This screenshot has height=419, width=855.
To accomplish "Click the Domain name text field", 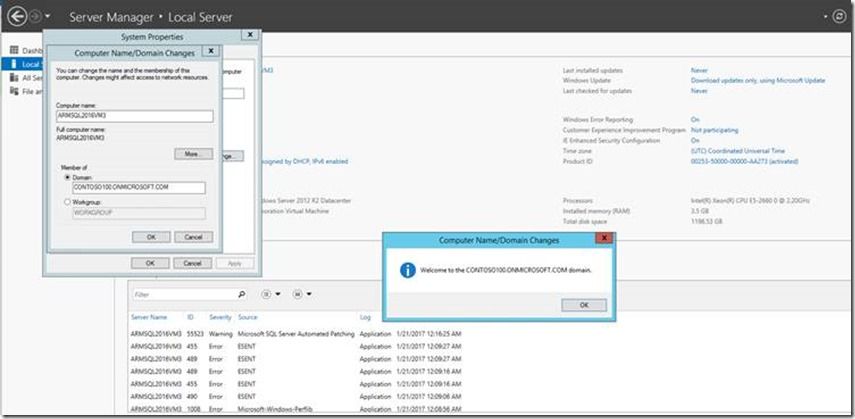I will 139,188.
